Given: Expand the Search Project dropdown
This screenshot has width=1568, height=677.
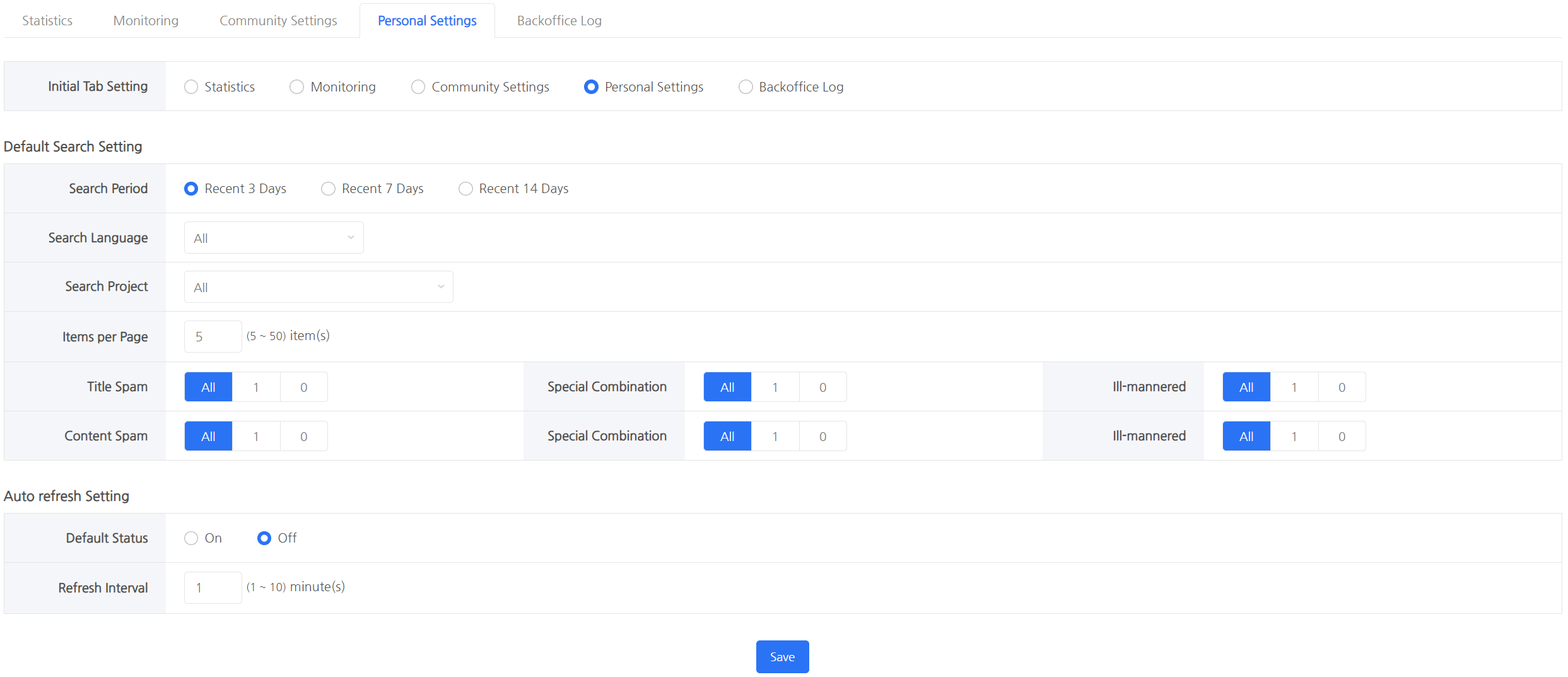Looking at the screenshot, I should 318,287.
